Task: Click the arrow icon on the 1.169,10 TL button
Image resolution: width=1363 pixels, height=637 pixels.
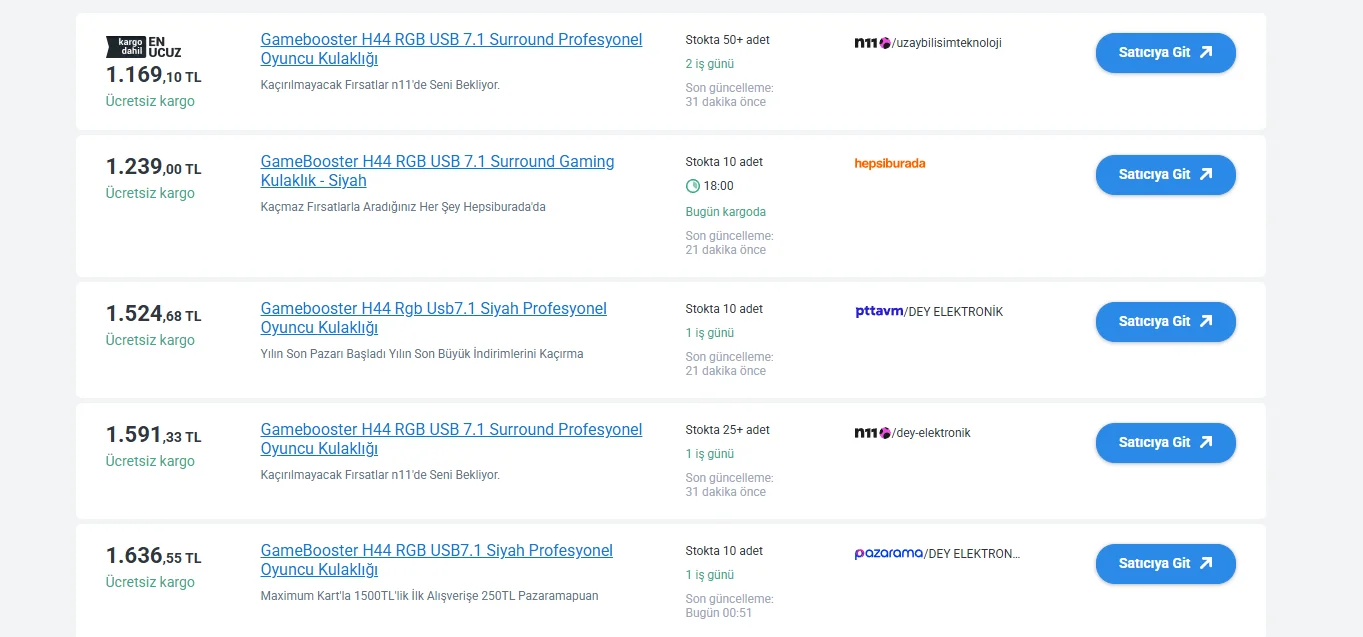Action: tap(1205, 52)
